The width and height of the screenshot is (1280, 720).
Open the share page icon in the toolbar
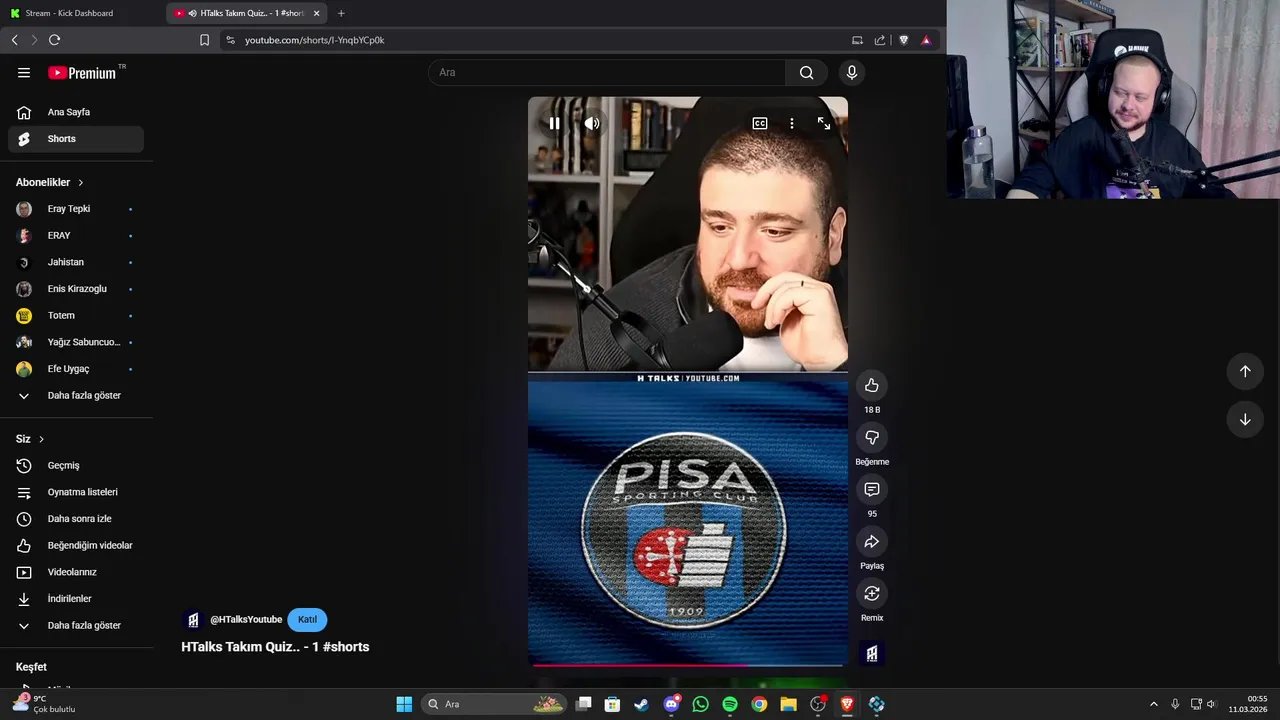(x=880, y=40)
